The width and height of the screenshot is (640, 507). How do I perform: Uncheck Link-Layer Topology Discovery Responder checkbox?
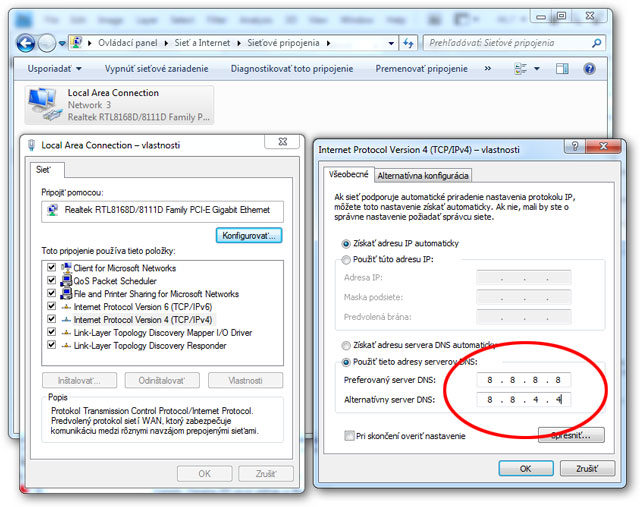tap(51, 345)
